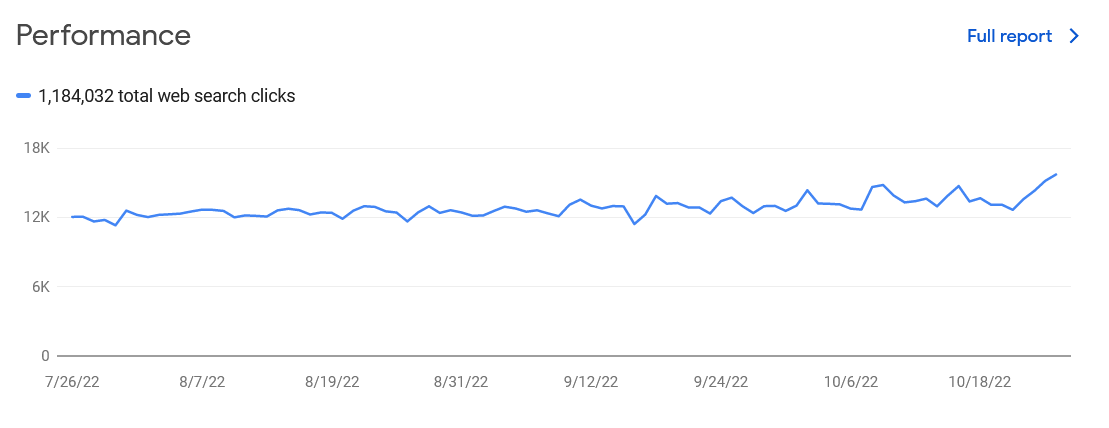
Task: Click the line dip just after 9/12/22
Action: [634, 224]
